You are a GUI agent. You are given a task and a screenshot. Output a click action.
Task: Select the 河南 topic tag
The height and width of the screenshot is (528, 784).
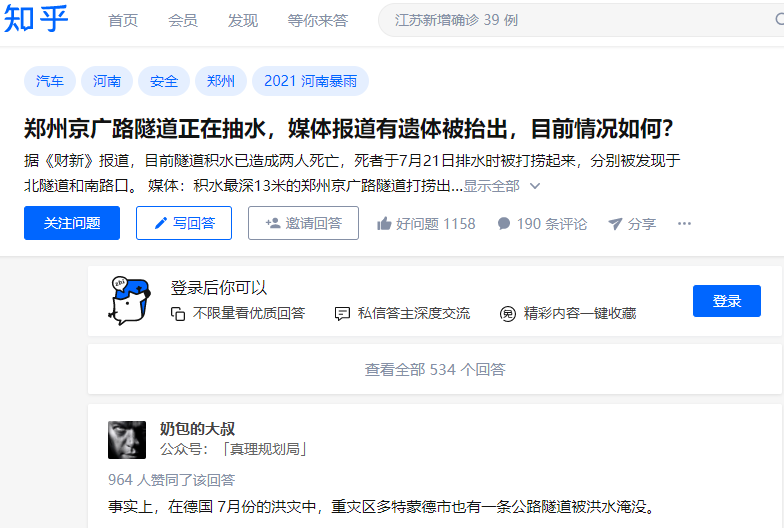click(x=106, y=81)
